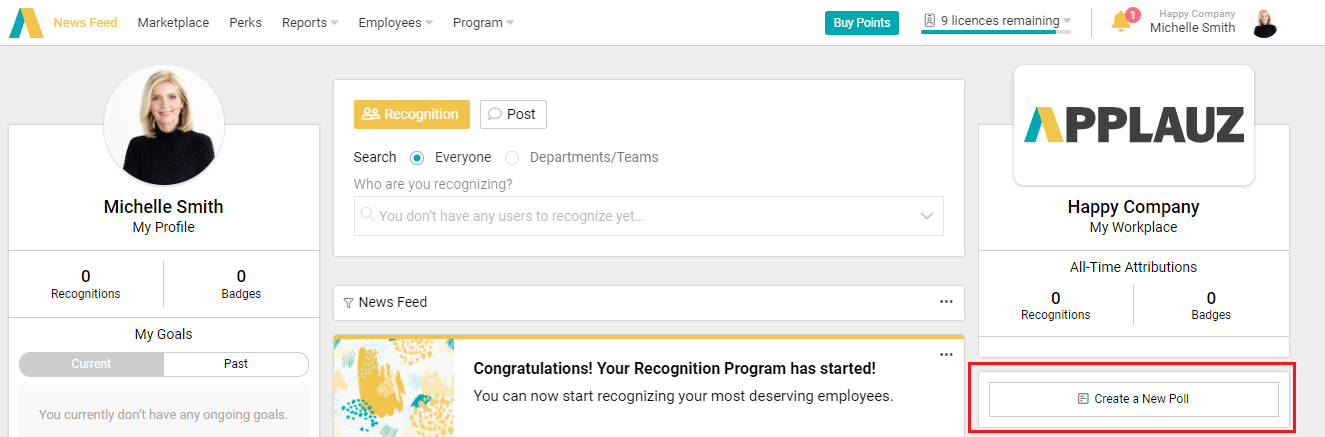Viewport: 1325px width, 437px height.
Task: Click the News Feed filter icon
Action: tap(348, 302)
